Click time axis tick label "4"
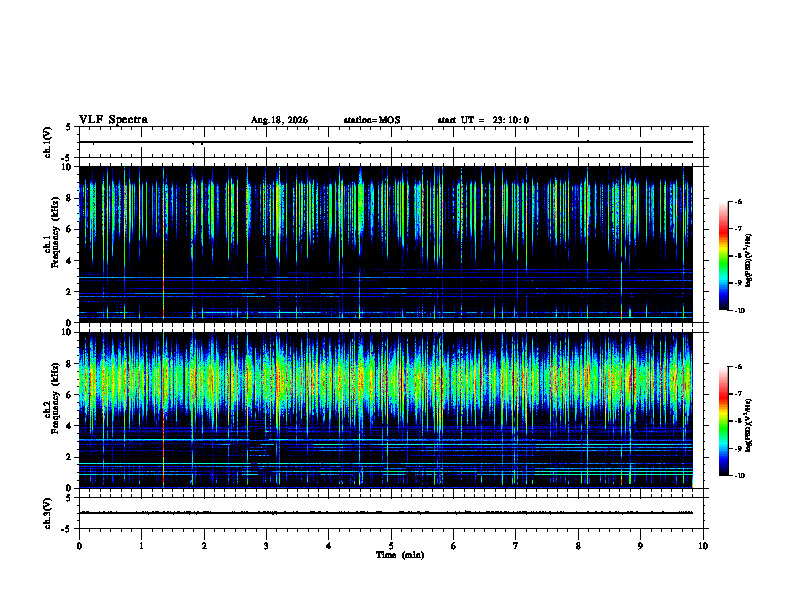 click(329, 546)
